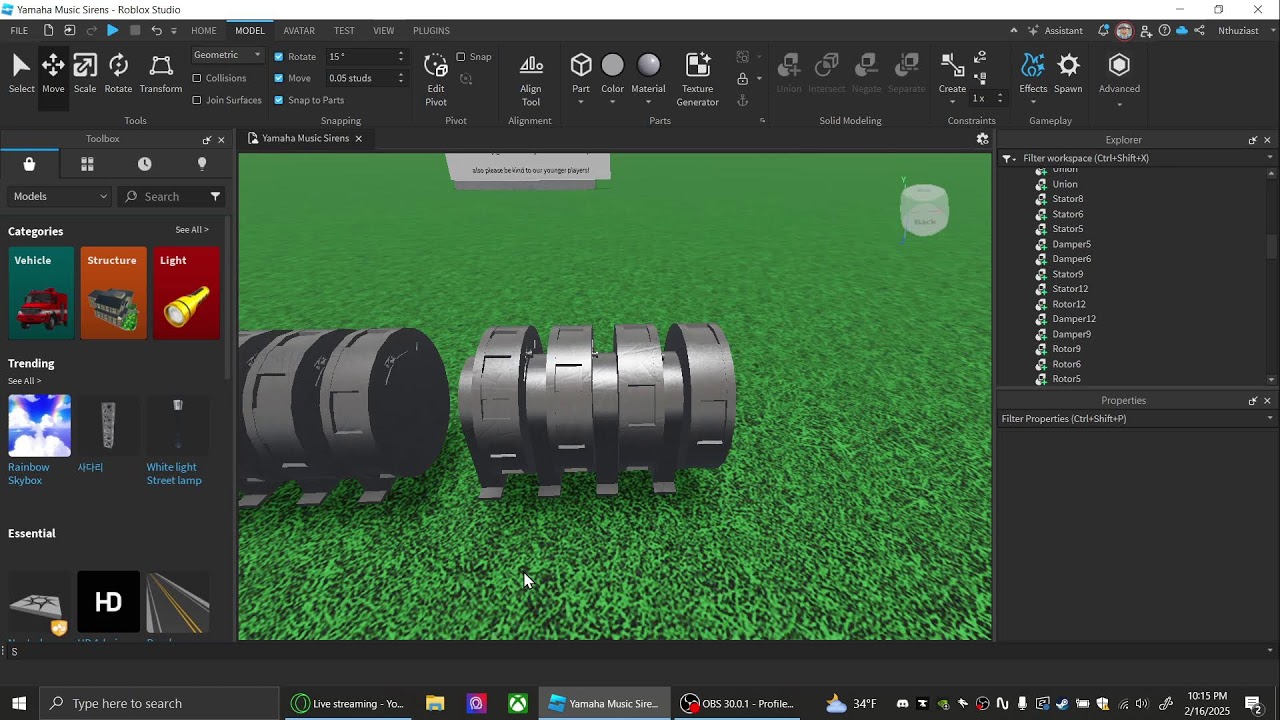1280x720 pixels.
Task: Open File Explorer in the taskbar
Action: [435, 703]
